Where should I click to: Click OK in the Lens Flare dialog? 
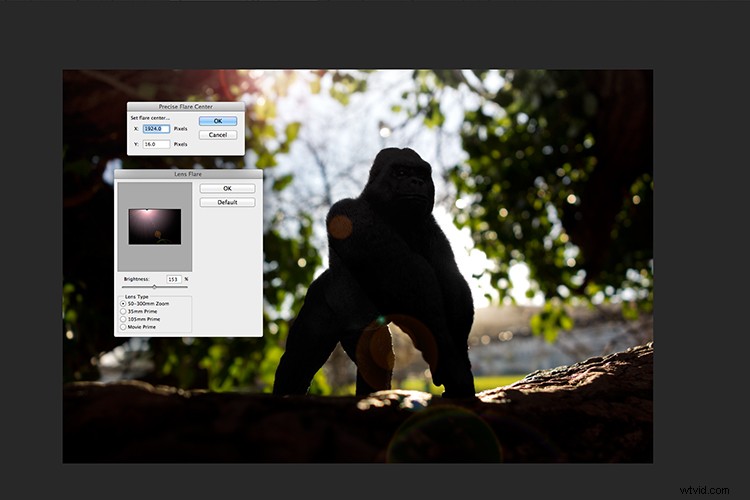click(227, 189)
